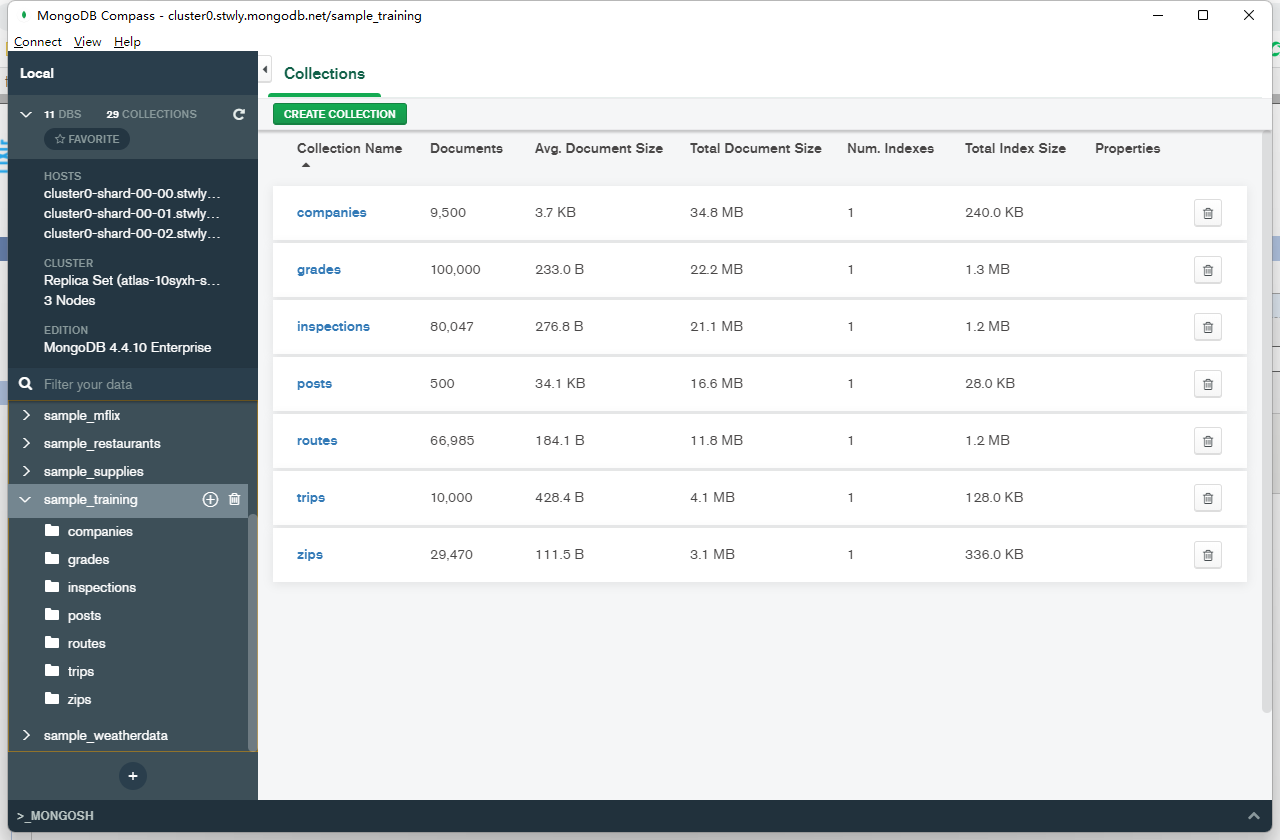The width and height of the screenshot is (1280, 840).
Task: Click the folder icon beside inspections in sidebar
Action: (x=52, y=587)
